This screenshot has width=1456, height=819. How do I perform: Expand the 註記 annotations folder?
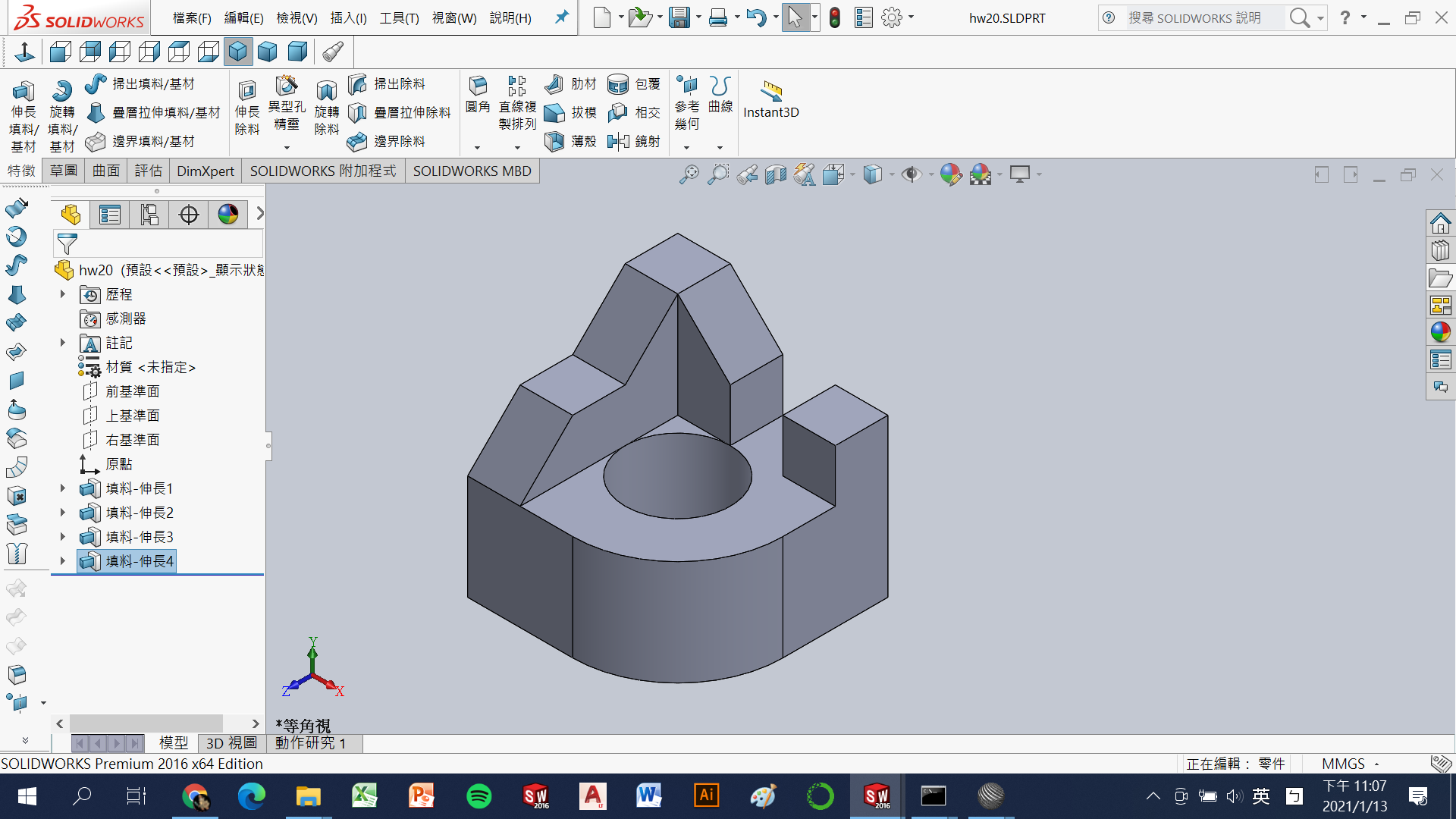pyautogui.click(x=63, y=343)
